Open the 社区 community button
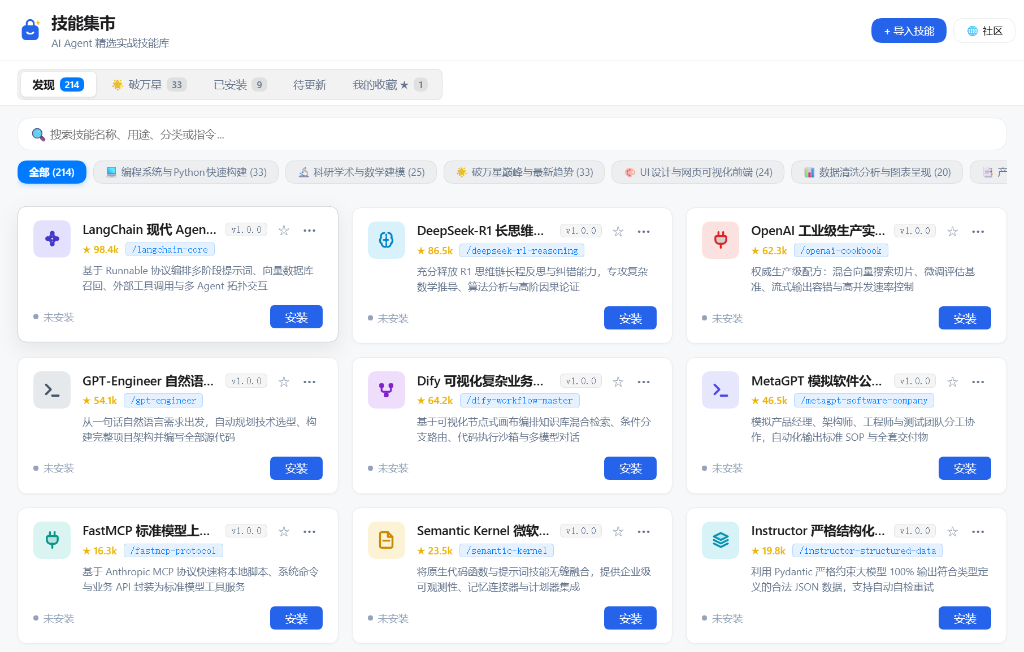 [x=984, y=31]
